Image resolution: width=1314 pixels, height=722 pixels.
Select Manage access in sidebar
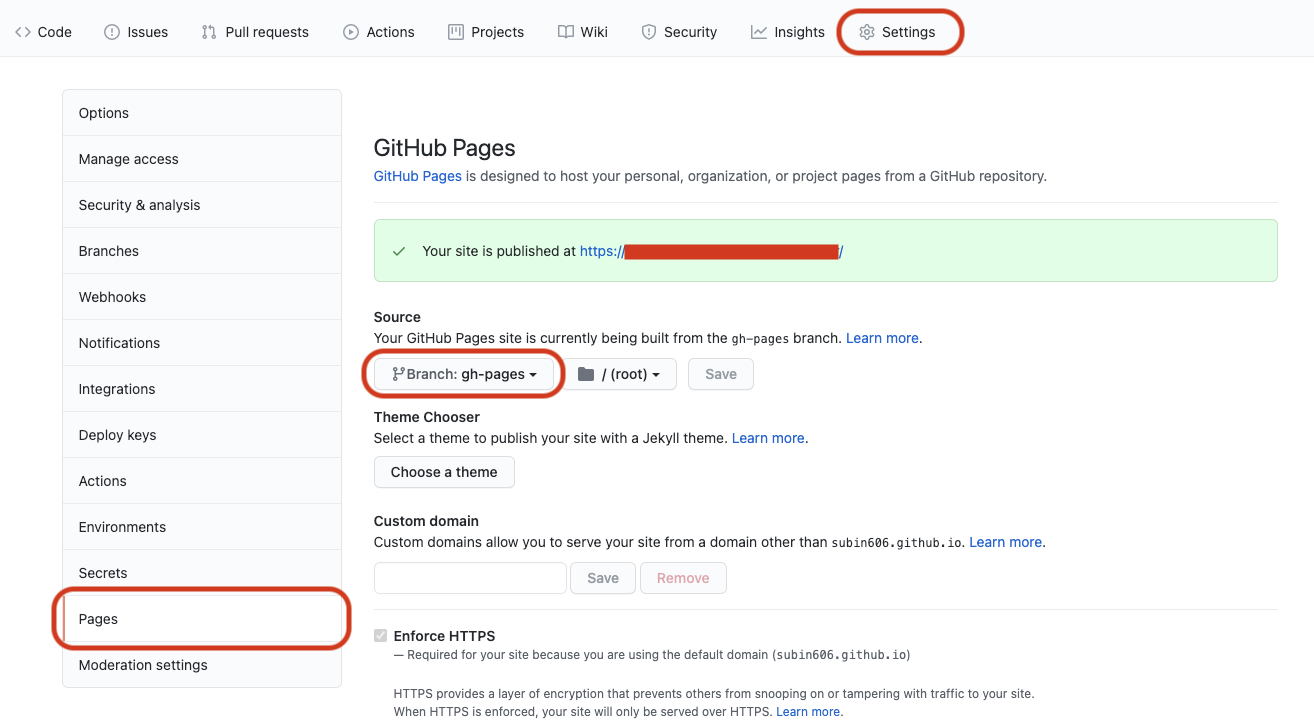click(x=202, y=159)
